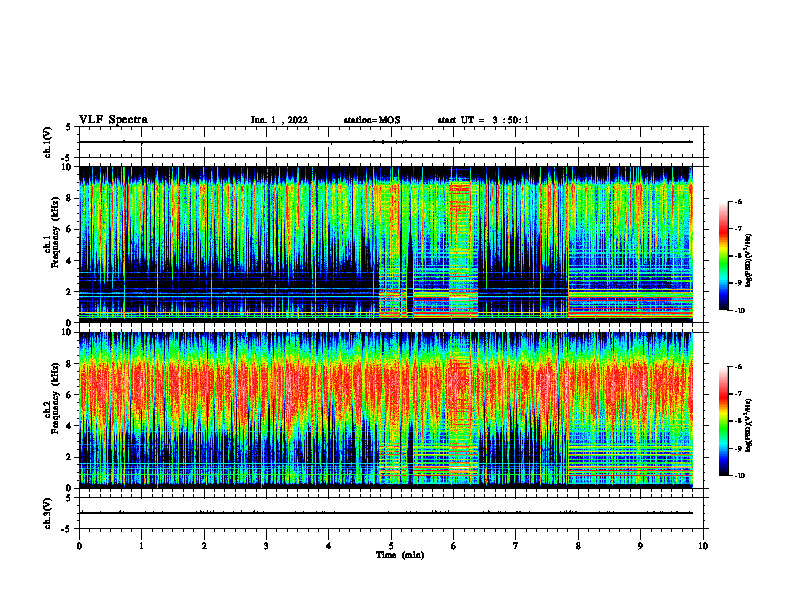The height and width of the screenshot is (612, 792).
Task: Click the log(PSD) label beside ch.2 color bar
Action: (x=749, y=425)
